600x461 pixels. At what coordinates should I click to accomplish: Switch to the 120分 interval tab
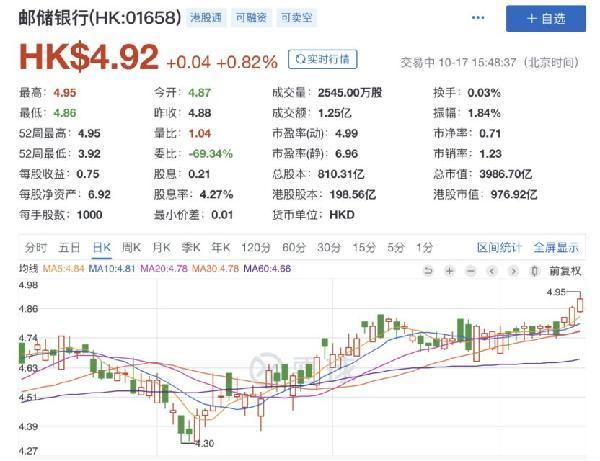click(256, 248)
